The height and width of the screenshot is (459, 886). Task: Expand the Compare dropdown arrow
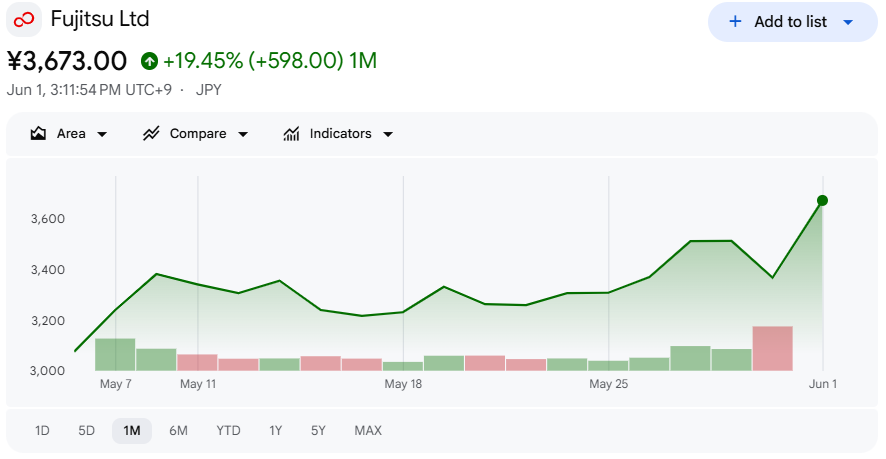243,135
